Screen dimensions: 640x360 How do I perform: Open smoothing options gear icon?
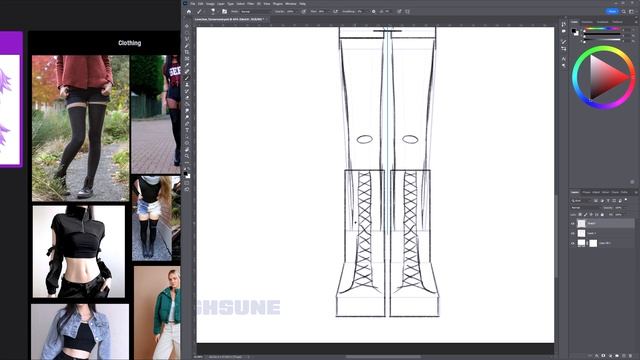373,11
